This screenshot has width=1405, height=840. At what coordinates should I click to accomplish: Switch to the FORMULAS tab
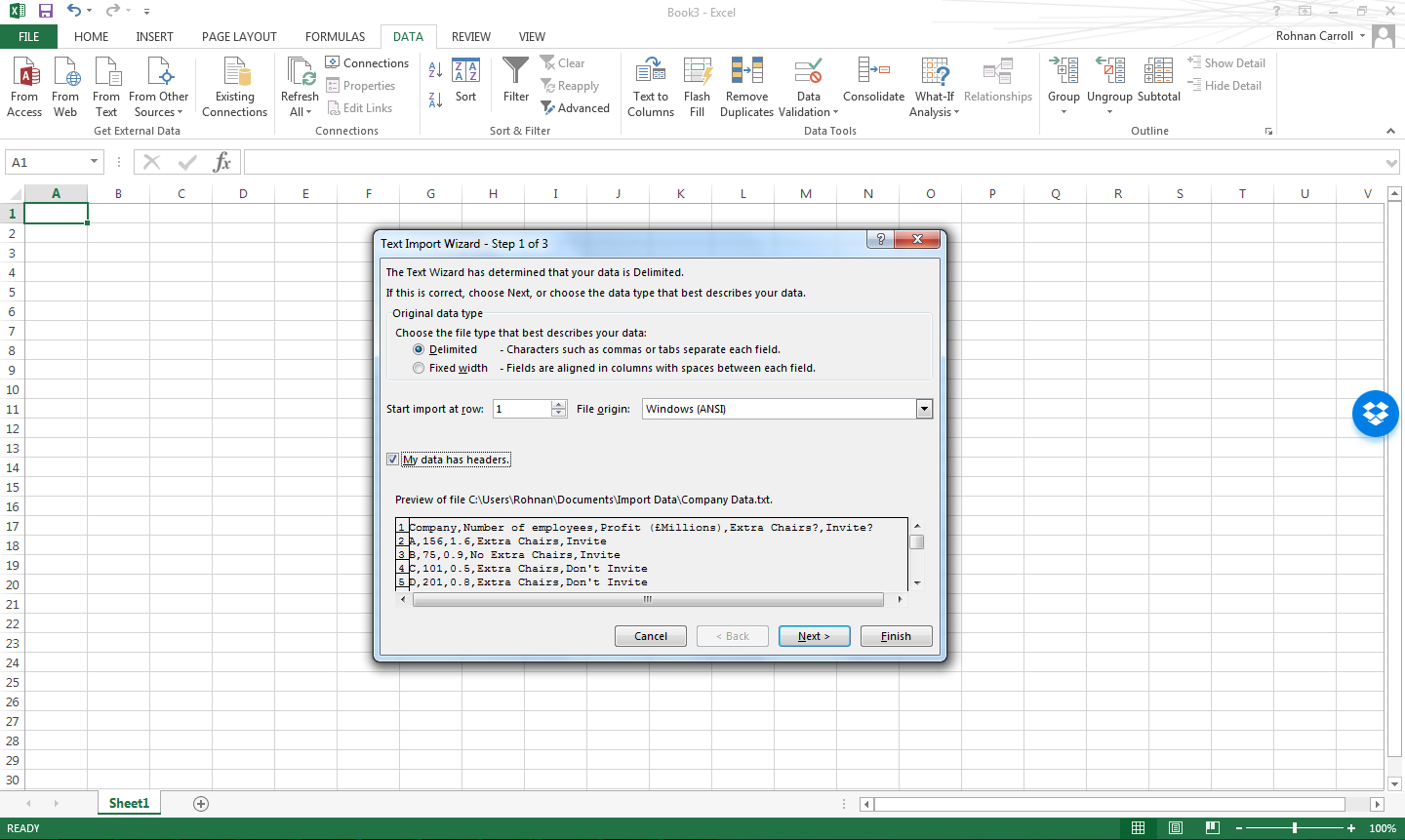click(x=335, y=37)
